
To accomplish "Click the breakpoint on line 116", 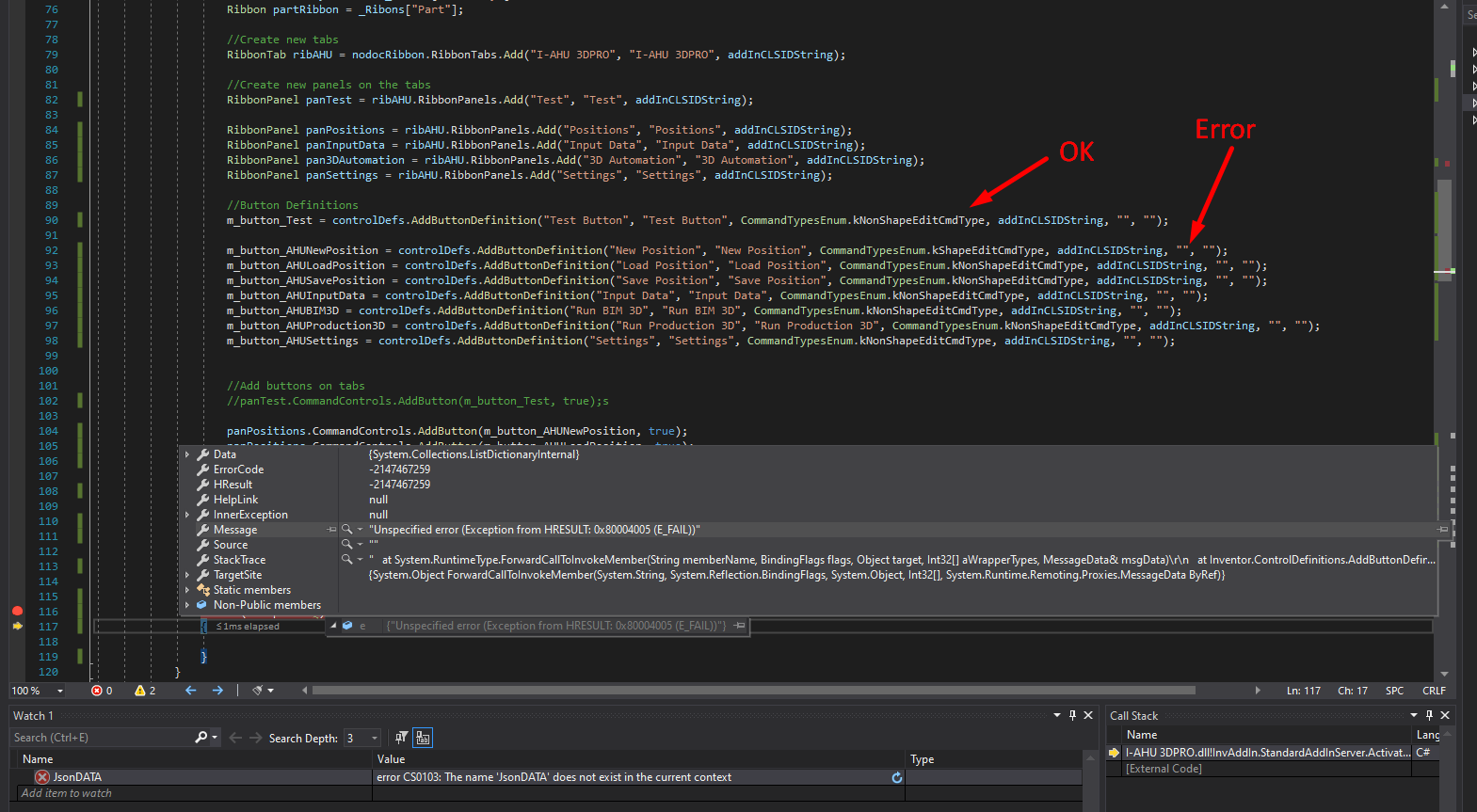I will (x=17, y=611).
